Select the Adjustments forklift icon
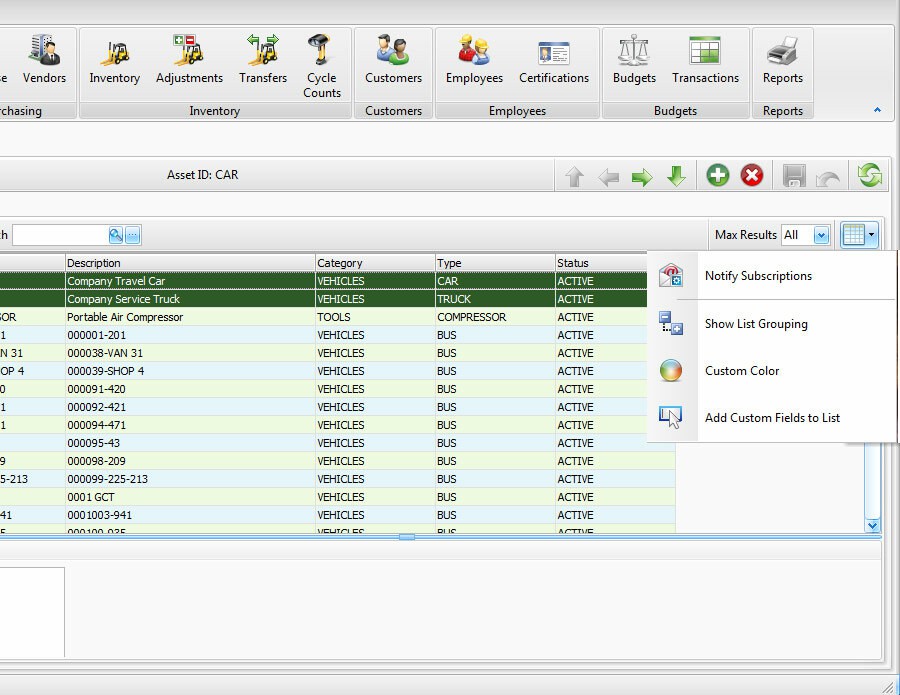 [x=188, y=60]
